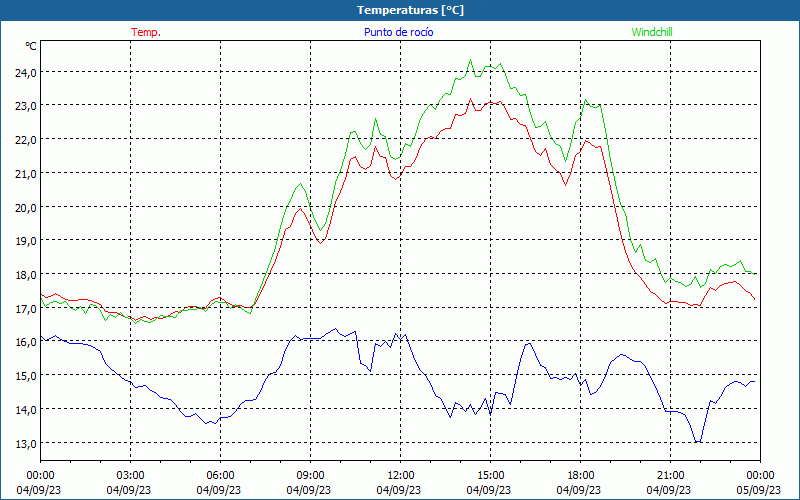Viewport: 800px width, 500px height.
Task: Click the 18:00 time axis label
Action: click(581, 476)
